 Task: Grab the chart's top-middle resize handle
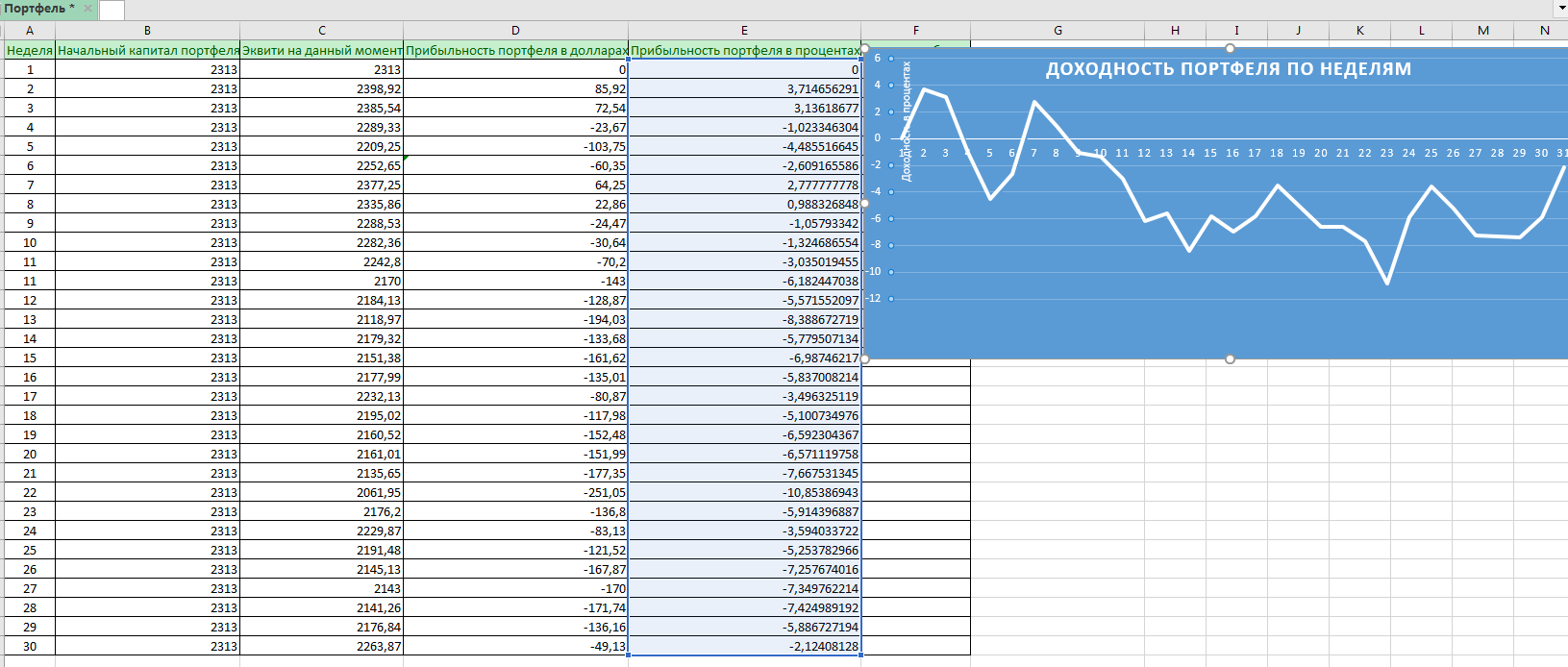1230,48
